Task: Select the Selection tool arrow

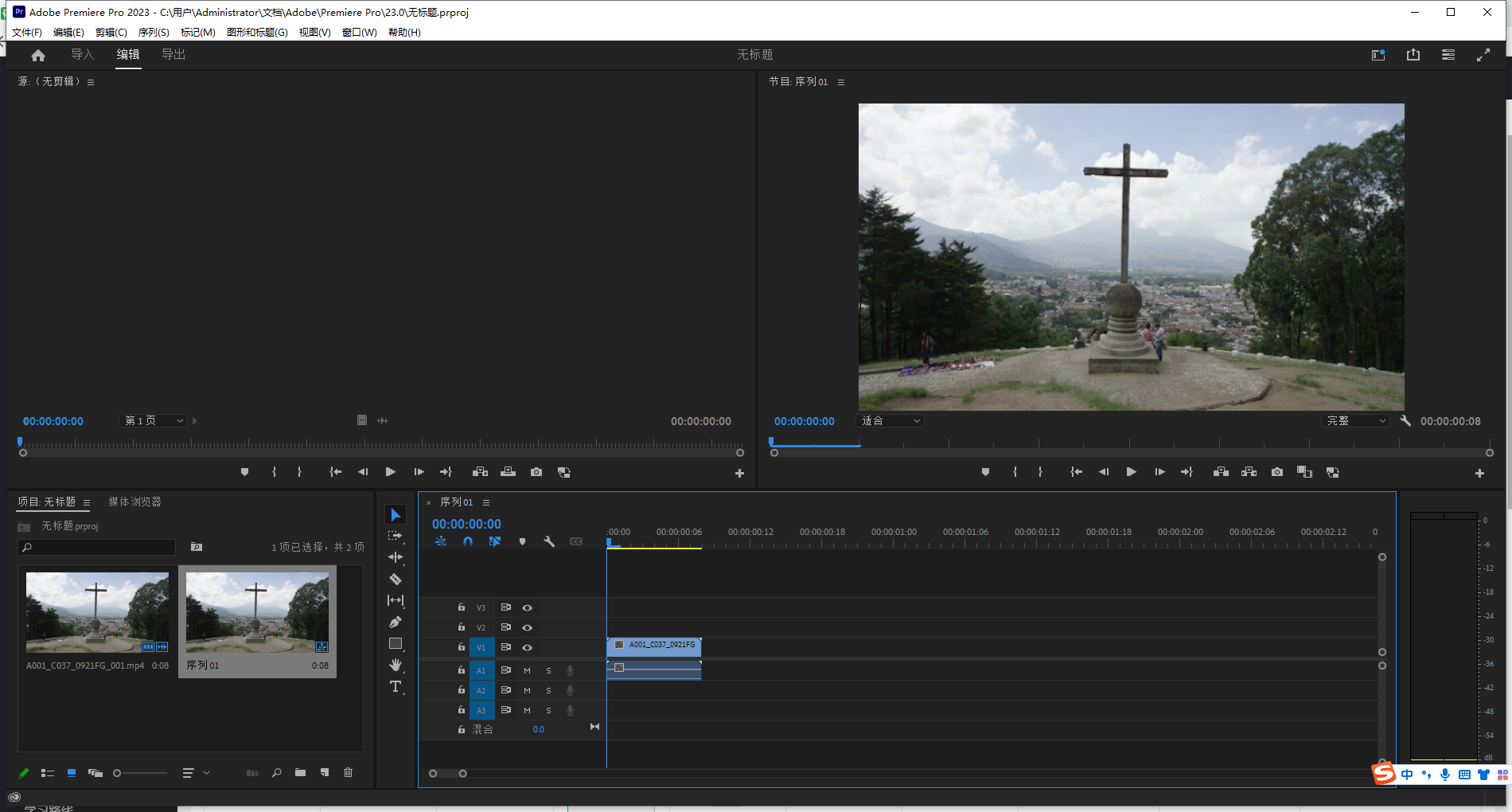Action: 396,515
